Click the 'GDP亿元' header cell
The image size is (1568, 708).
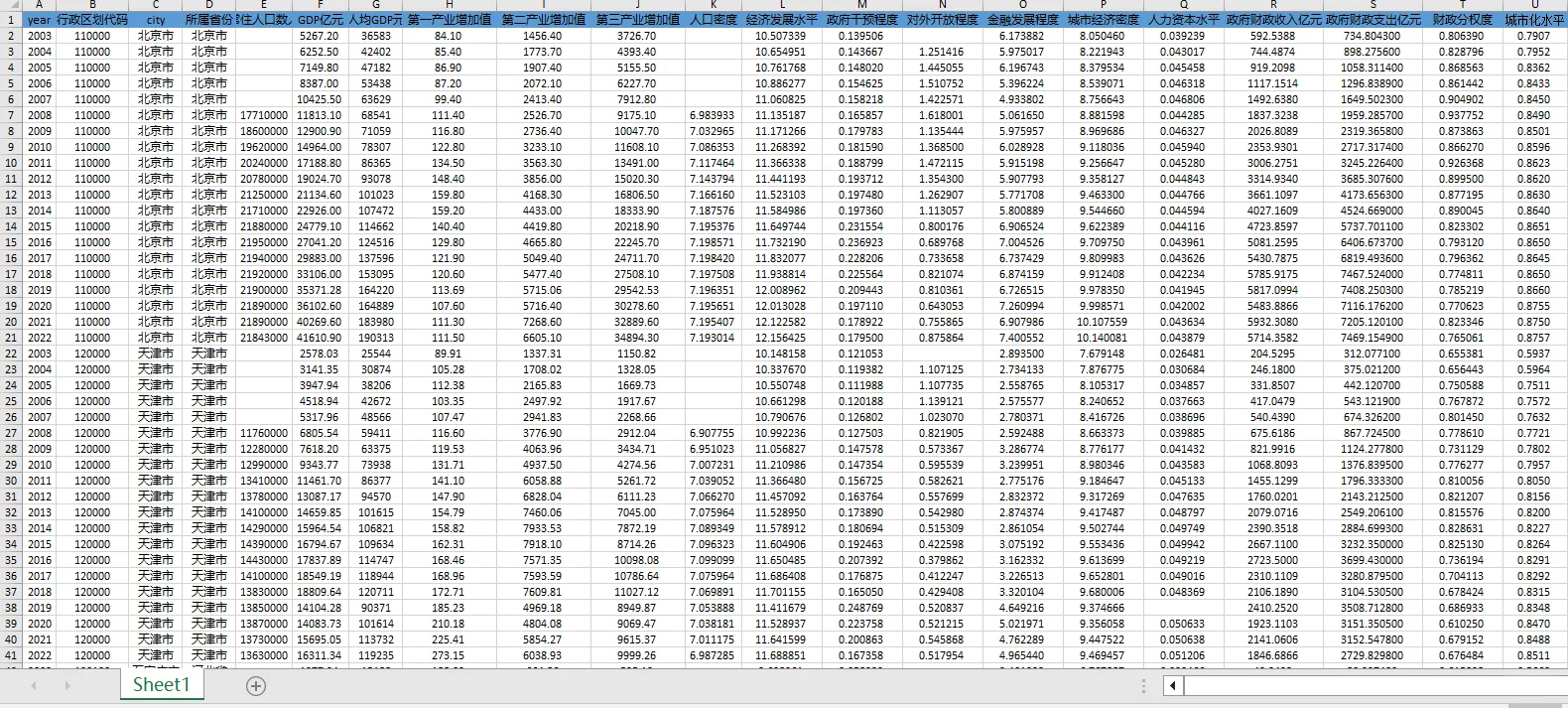coord(320,20)
